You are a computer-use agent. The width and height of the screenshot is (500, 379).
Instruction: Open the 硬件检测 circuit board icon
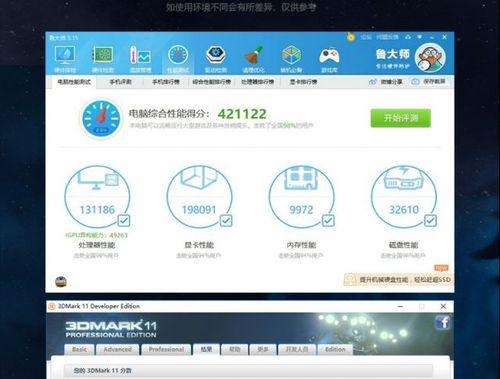103,59
